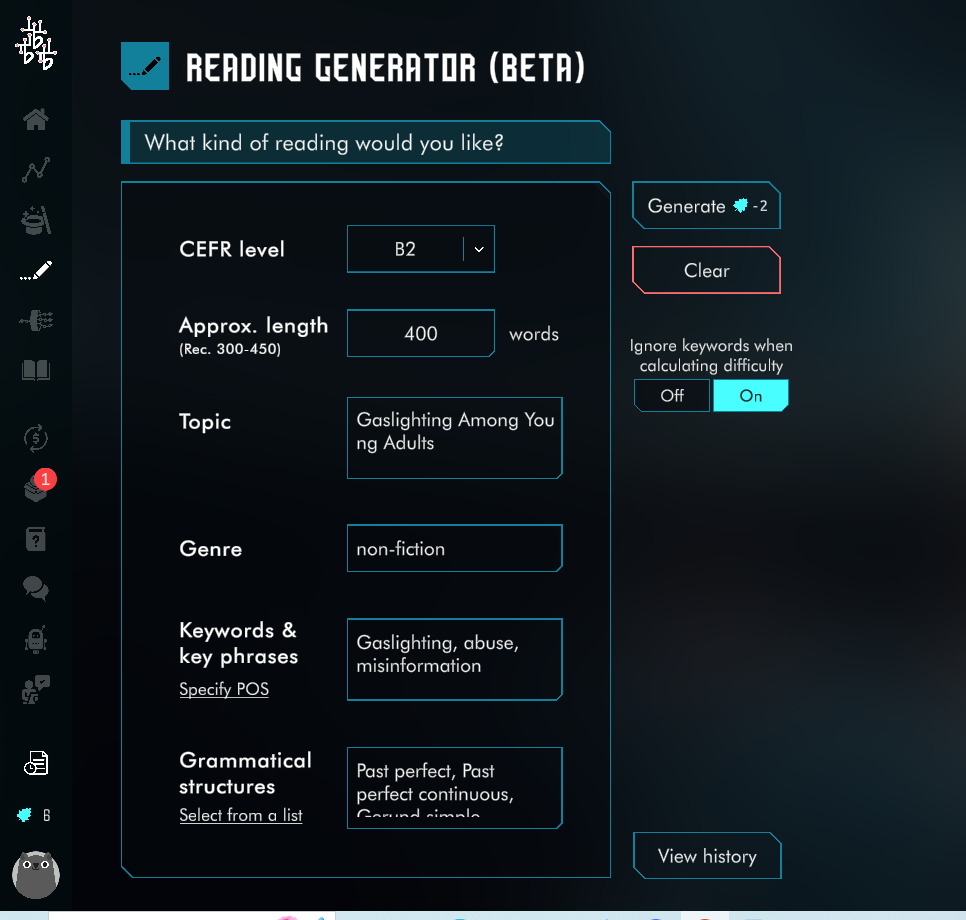The width and height of the screenshot is (966, 920).
Task: Click the Genre field containing non-fiction
Action: [x=454, y=549]
